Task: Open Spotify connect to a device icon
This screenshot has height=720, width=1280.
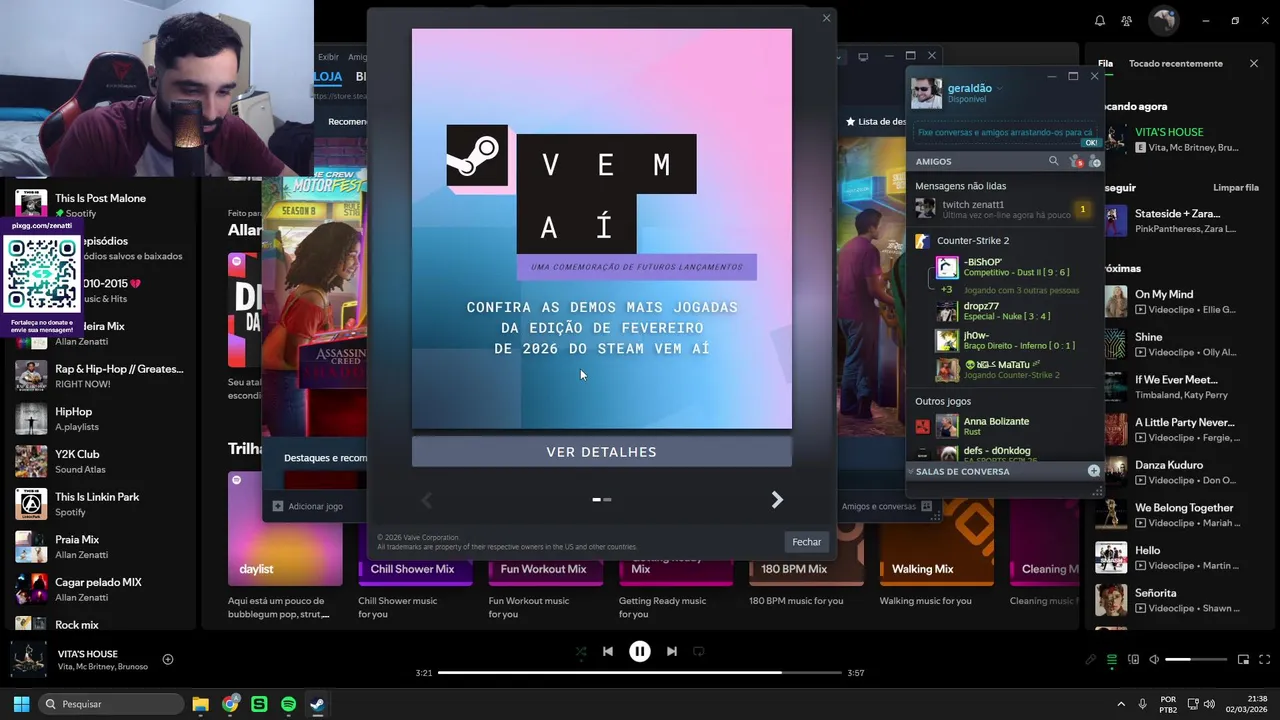Action: tap(1133, 660)
